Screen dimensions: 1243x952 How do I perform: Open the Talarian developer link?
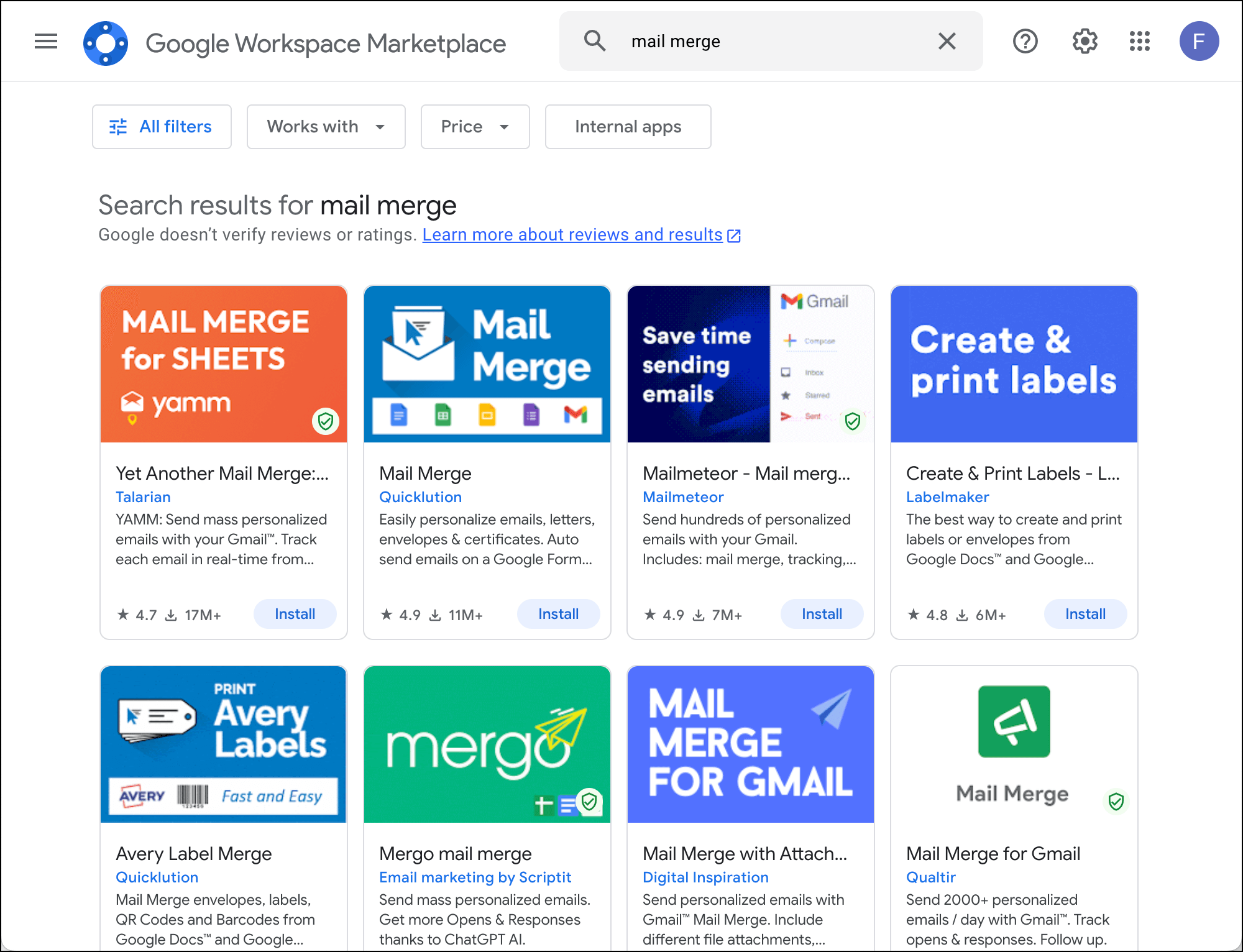tap(143, 497)
